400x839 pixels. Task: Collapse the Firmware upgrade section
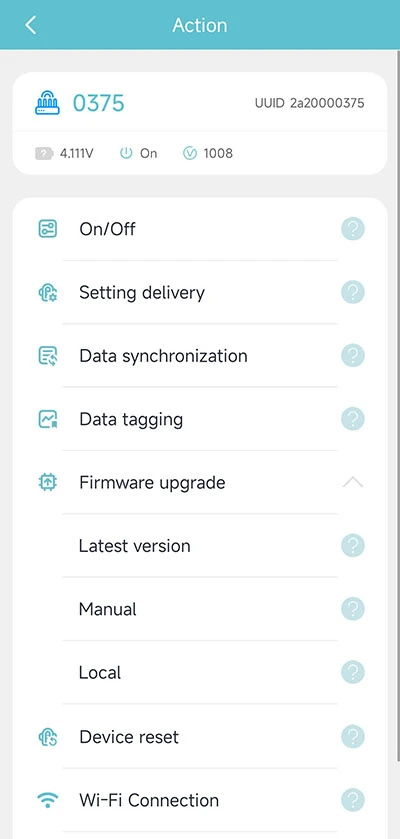pyautogui.click(x=353, y=483)
